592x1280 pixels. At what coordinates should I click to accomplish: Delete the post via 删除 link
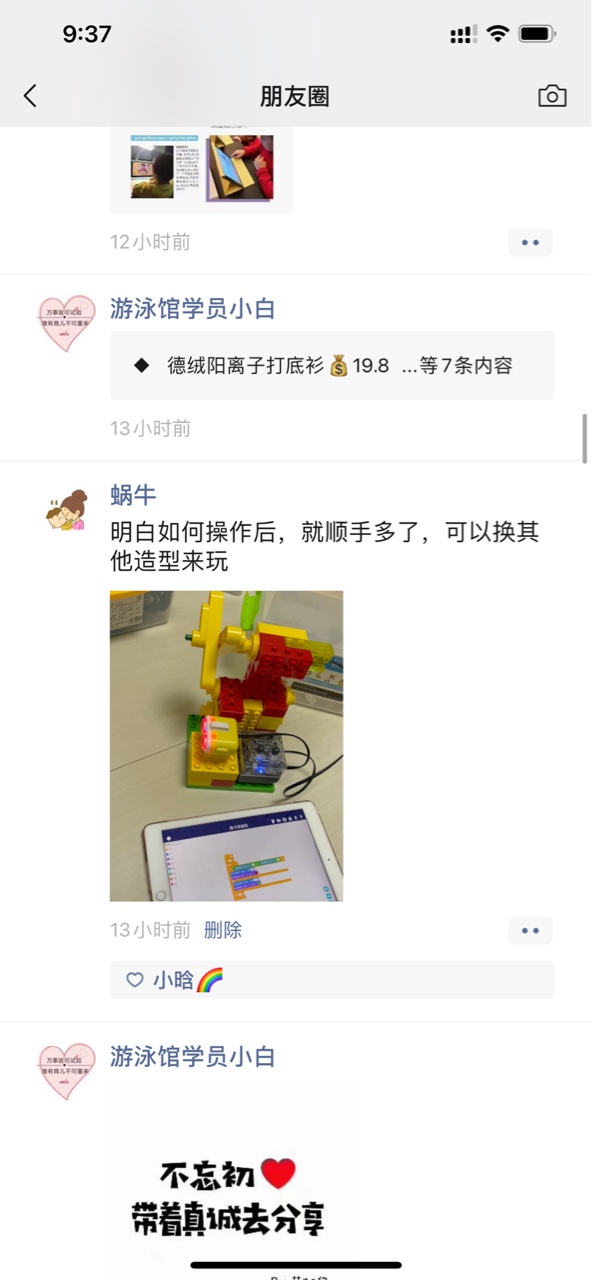click(x=223, y=930)
